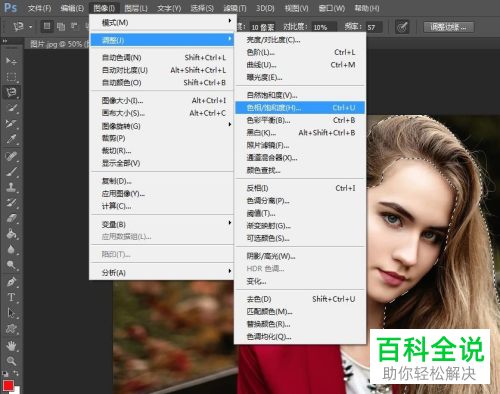500x394 pixels.
Task: Open the 选择(S) menu
Action: pyautogui.click(x=202, y=8)
